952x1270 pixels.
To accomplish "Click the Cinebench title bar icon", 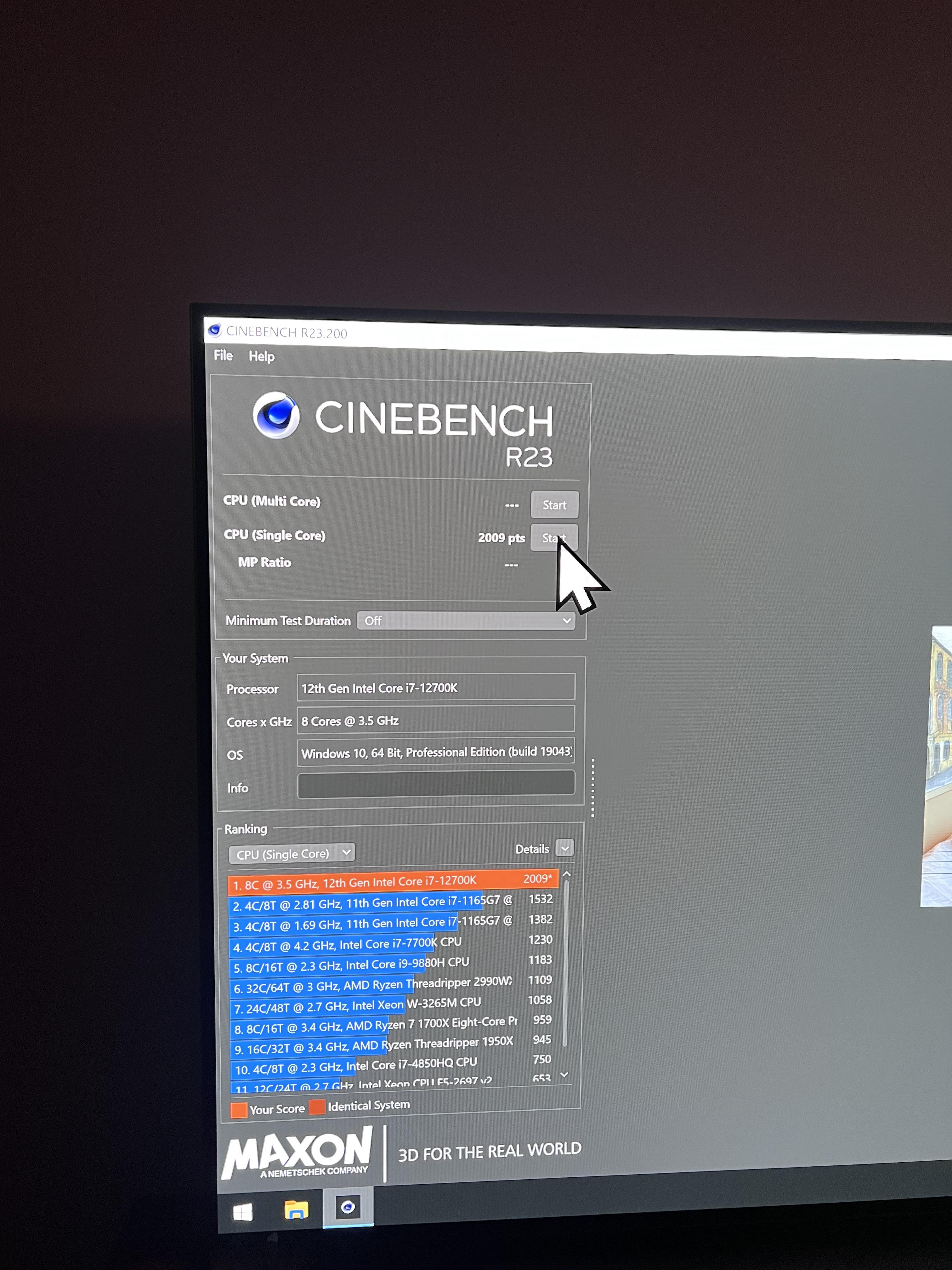I will pyautogui.click(x=215, y=330).
